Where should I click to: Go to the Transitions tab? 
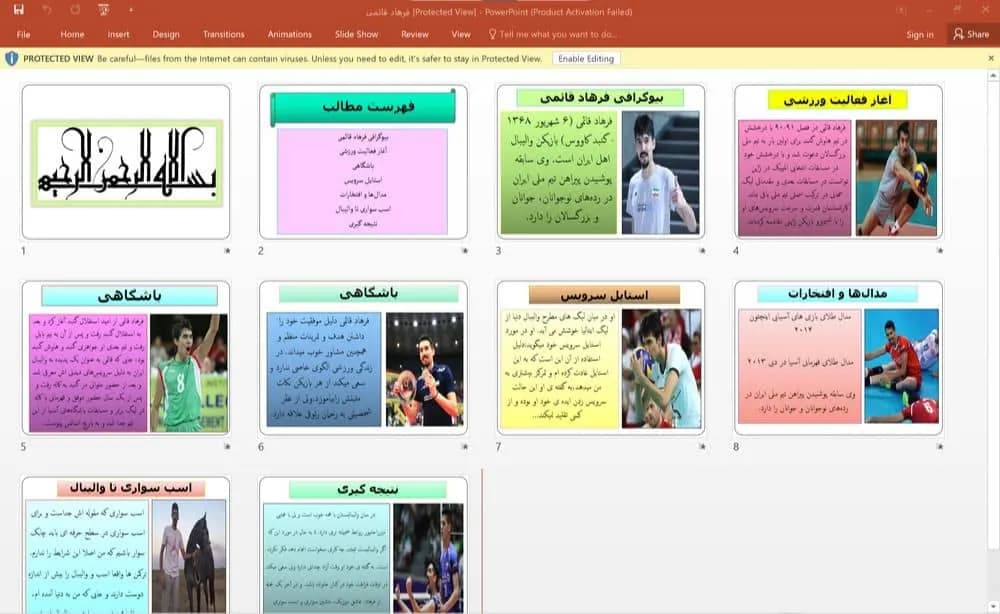[x=223, y=34]
